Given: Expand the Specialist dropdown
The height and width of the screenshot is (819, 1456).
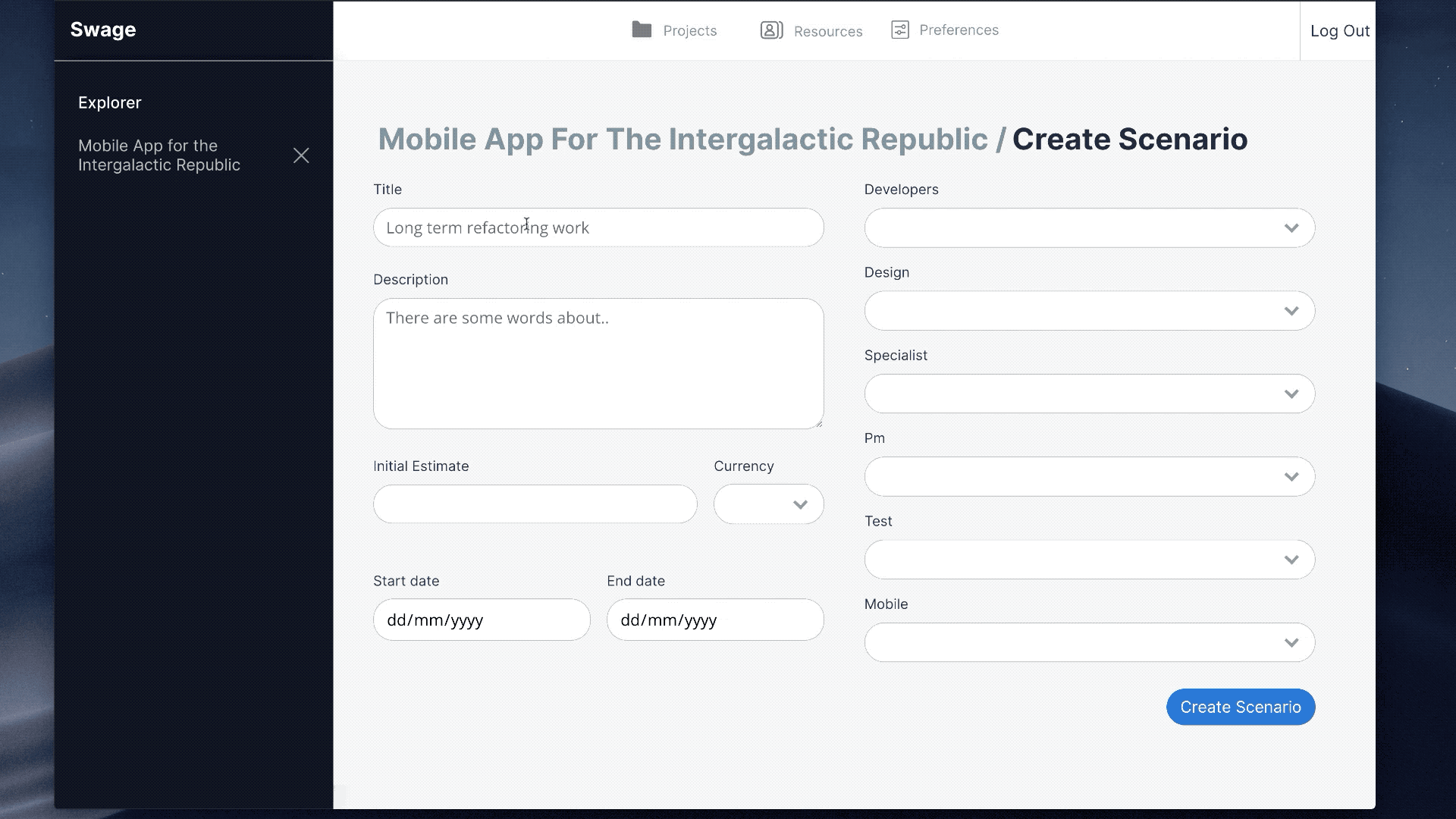Looking at the screenshot, I should [x=1089, y=394].
